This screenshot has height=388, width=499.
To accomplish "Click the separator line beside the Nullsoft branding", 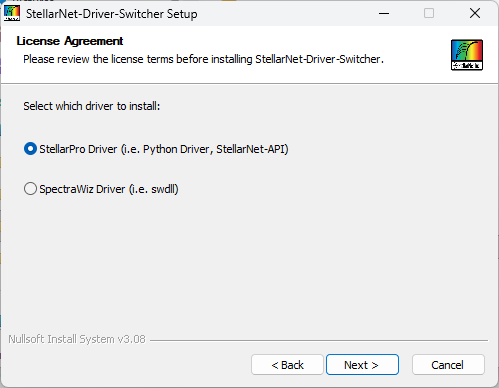I will coord(319,340).
